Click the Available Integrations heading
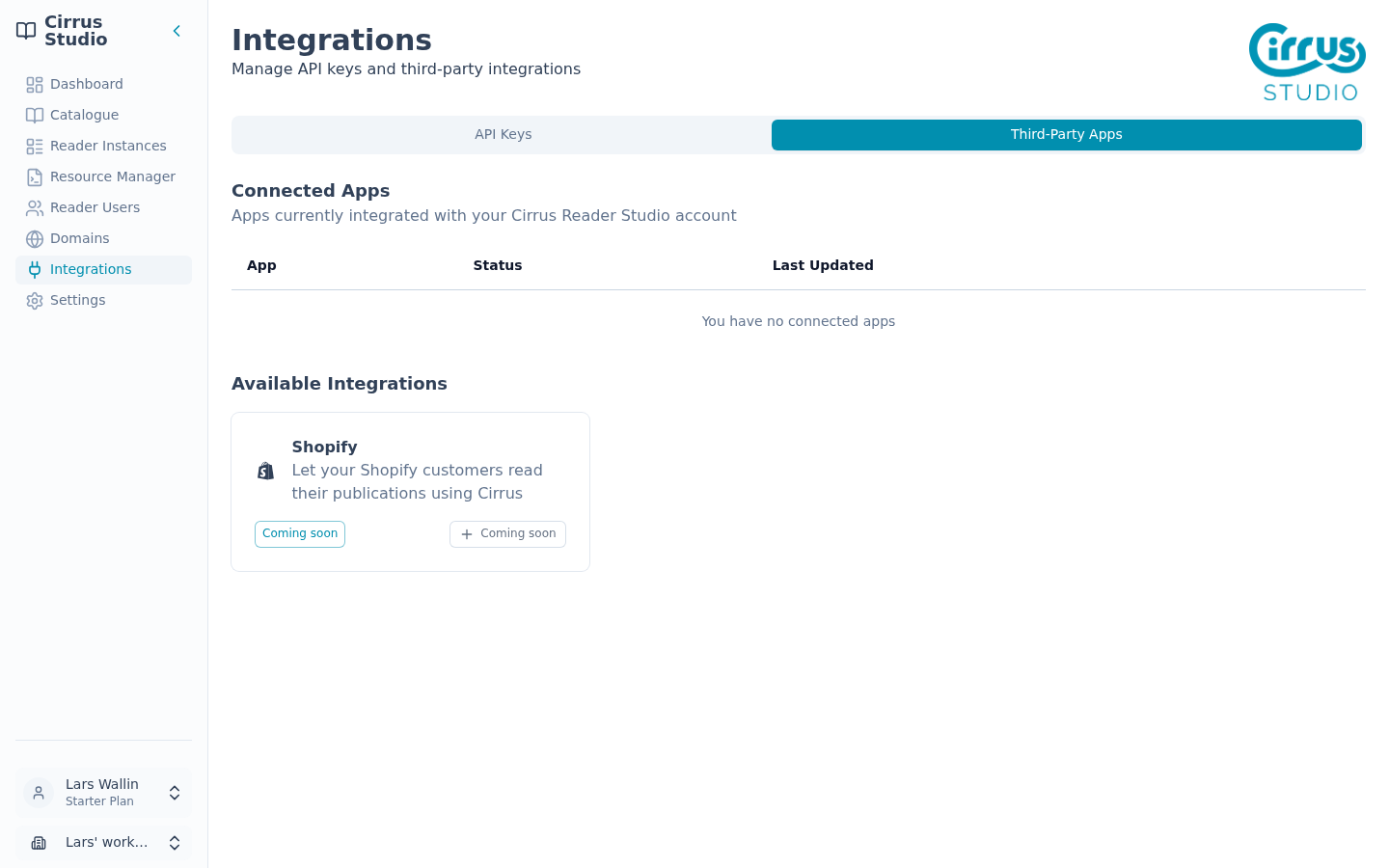1389x868 pixels. [x=340, y=384]
